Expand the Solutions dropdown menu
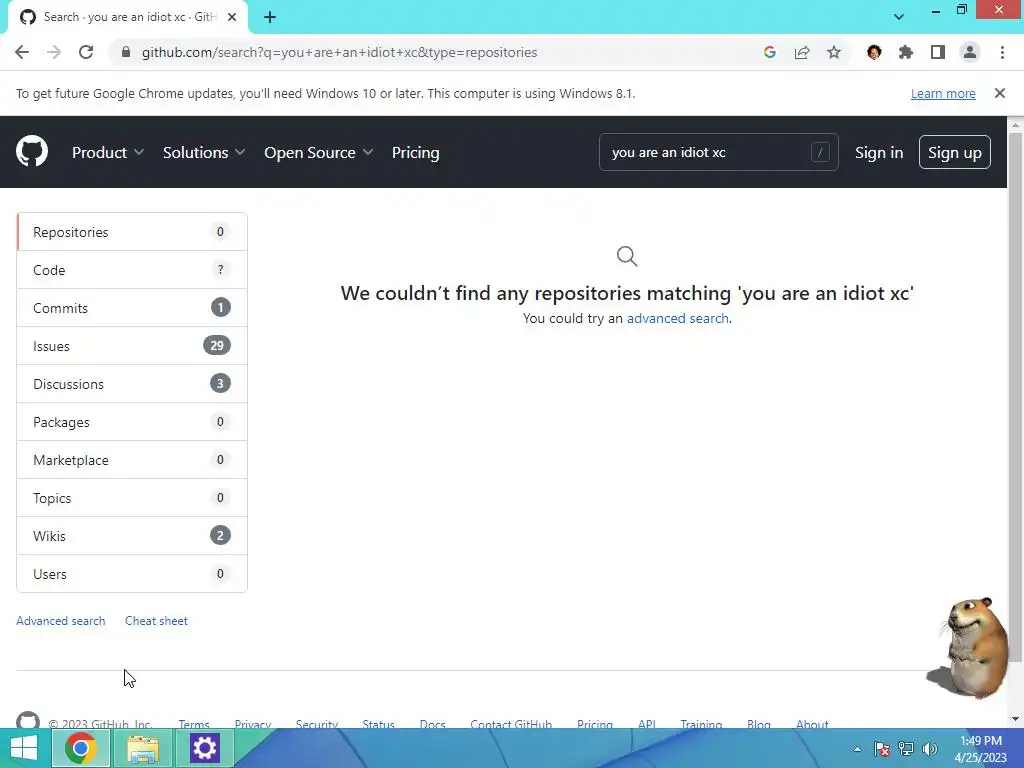1024x768 pixels. pos(204,152)
